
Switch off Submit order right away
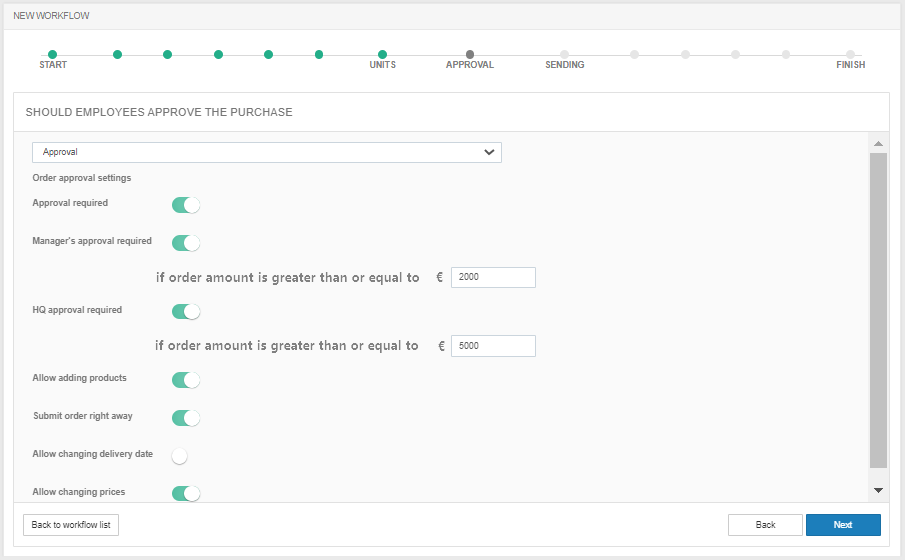tap(186, 418)
